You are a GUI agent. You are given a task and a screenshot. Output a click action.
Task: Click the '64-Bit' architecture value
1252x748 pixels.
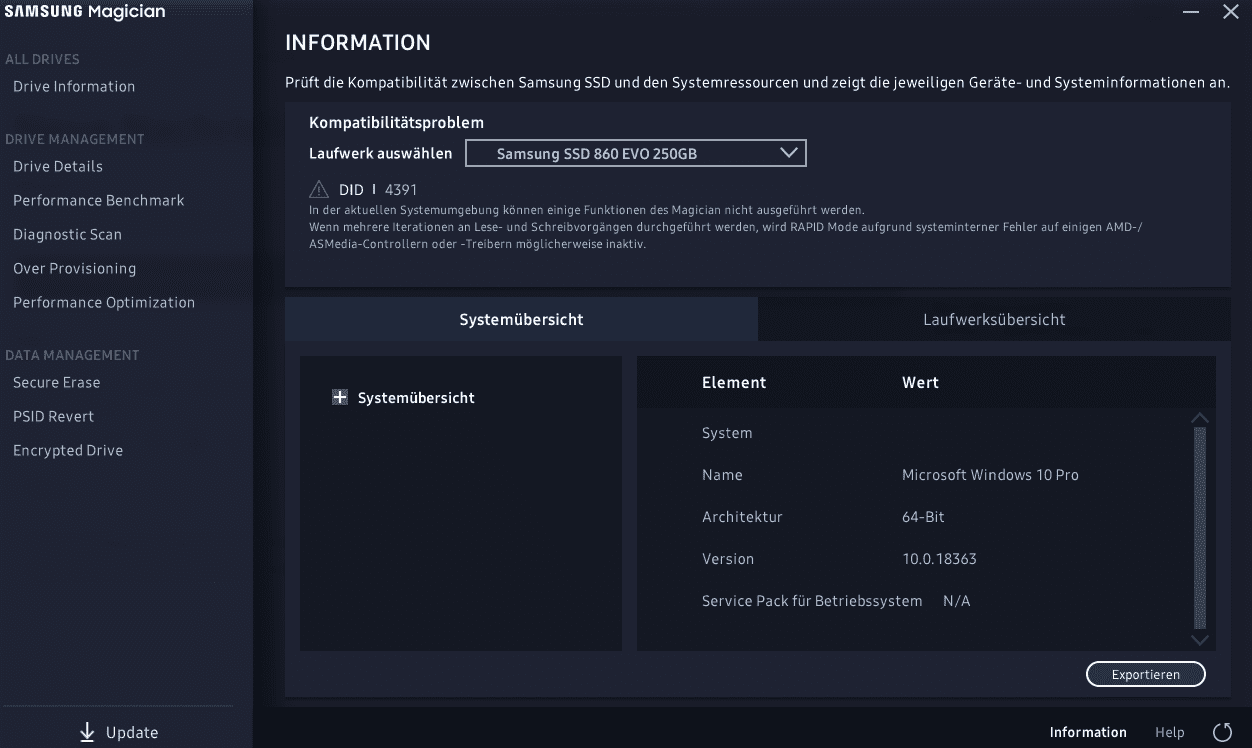click(923, 517)
